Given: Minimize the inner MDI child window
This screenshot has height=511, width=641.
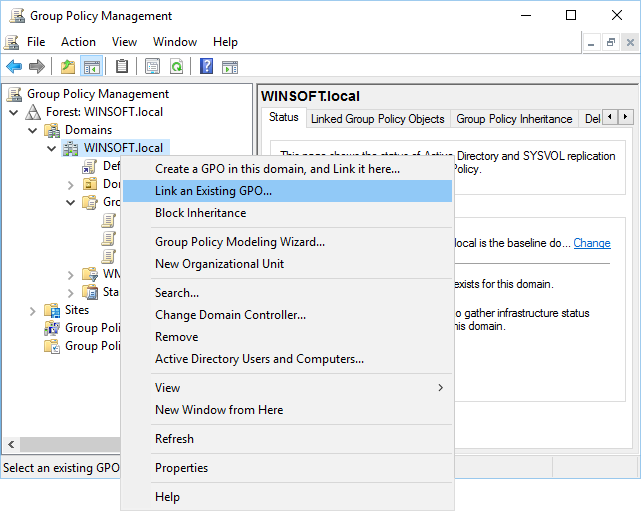Looking at the screenshot, I should pyautogui.click(x=591, y=42).
